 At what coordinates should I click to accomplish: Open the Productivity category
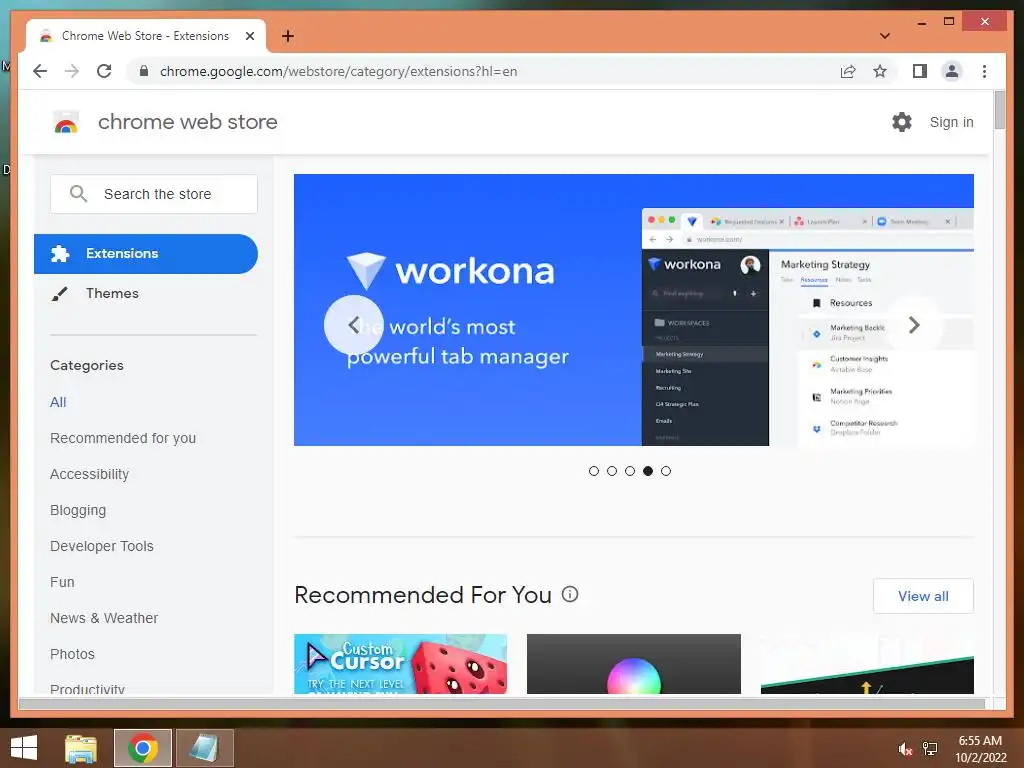[88, 688]
